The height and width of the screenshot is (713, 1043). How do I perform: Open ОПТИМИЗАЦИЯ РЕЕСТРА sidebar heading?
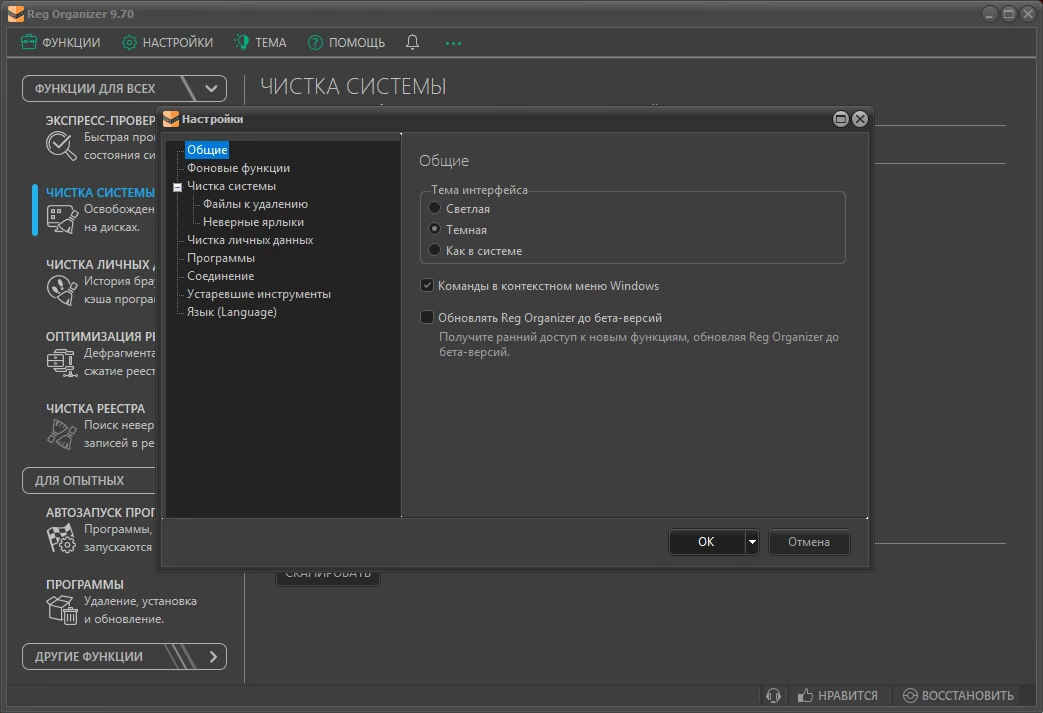pos(100,336)
